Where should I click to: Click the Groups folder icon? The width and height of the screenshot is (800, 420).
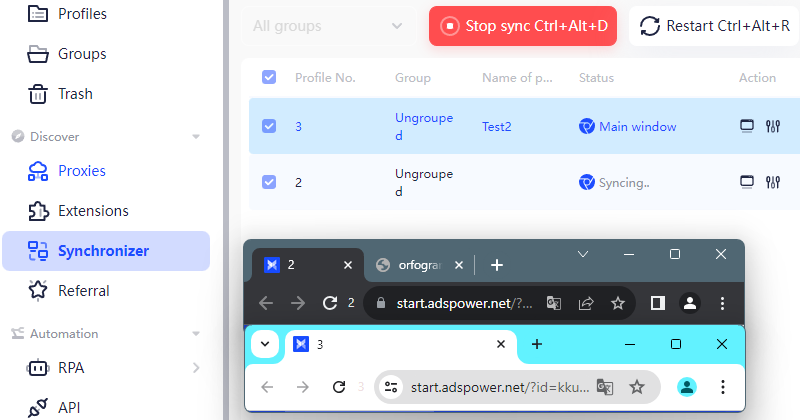click(x=38, y=54)
